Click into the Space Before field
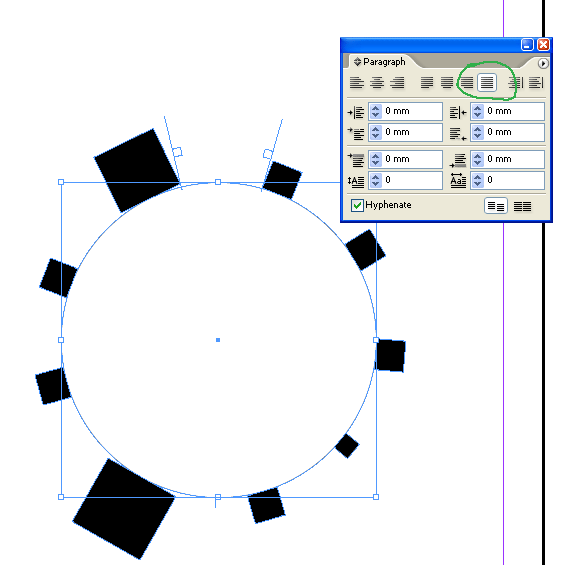The image size is (569, 565). [412, 159]
